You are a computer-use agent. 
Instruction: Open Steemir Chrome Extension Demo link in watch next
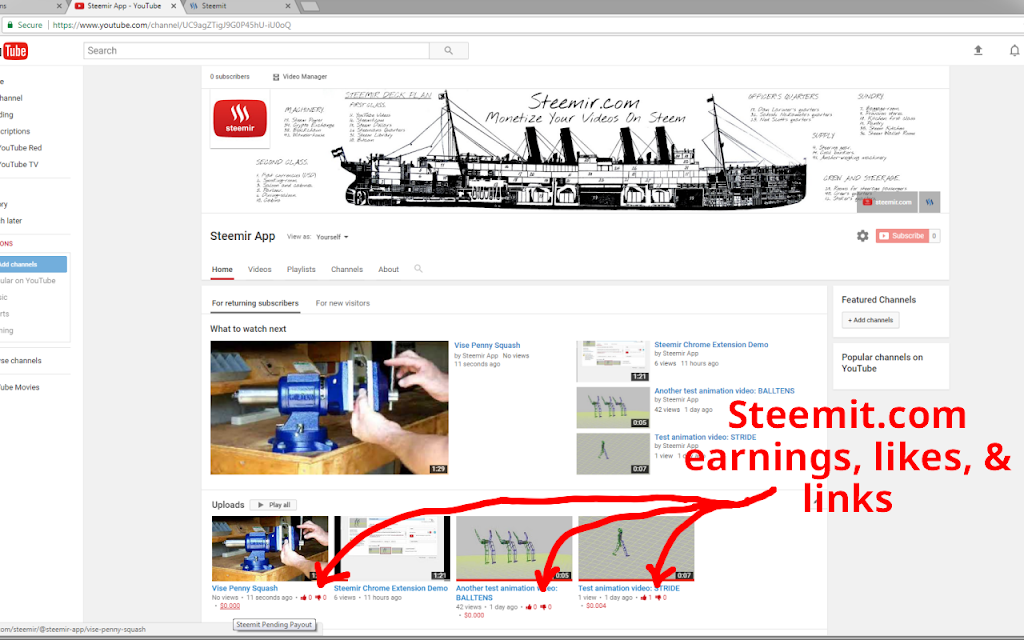711,344
